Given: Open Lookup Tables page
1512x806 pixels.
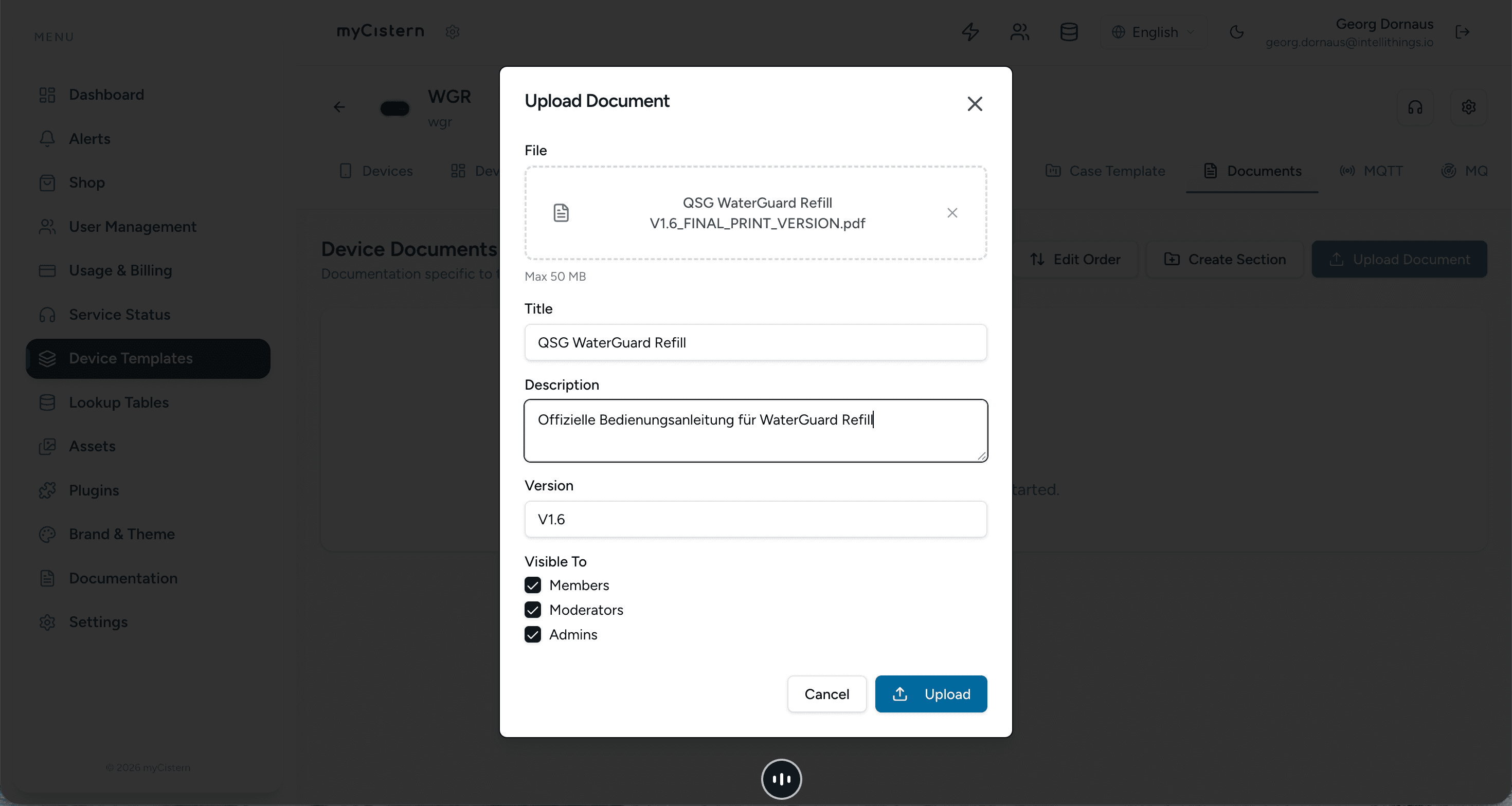Looking at the screenshot, I should point(148,402).
